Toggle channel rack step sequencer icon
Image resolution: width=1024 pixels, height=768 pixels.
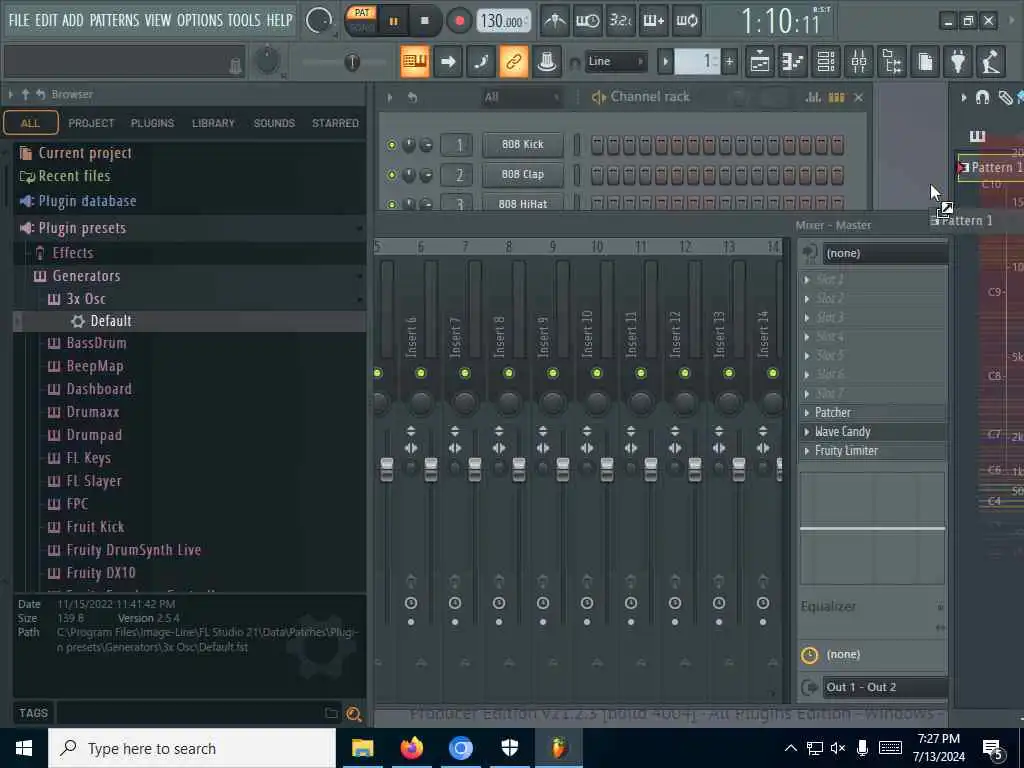click(x=836, y=97)
